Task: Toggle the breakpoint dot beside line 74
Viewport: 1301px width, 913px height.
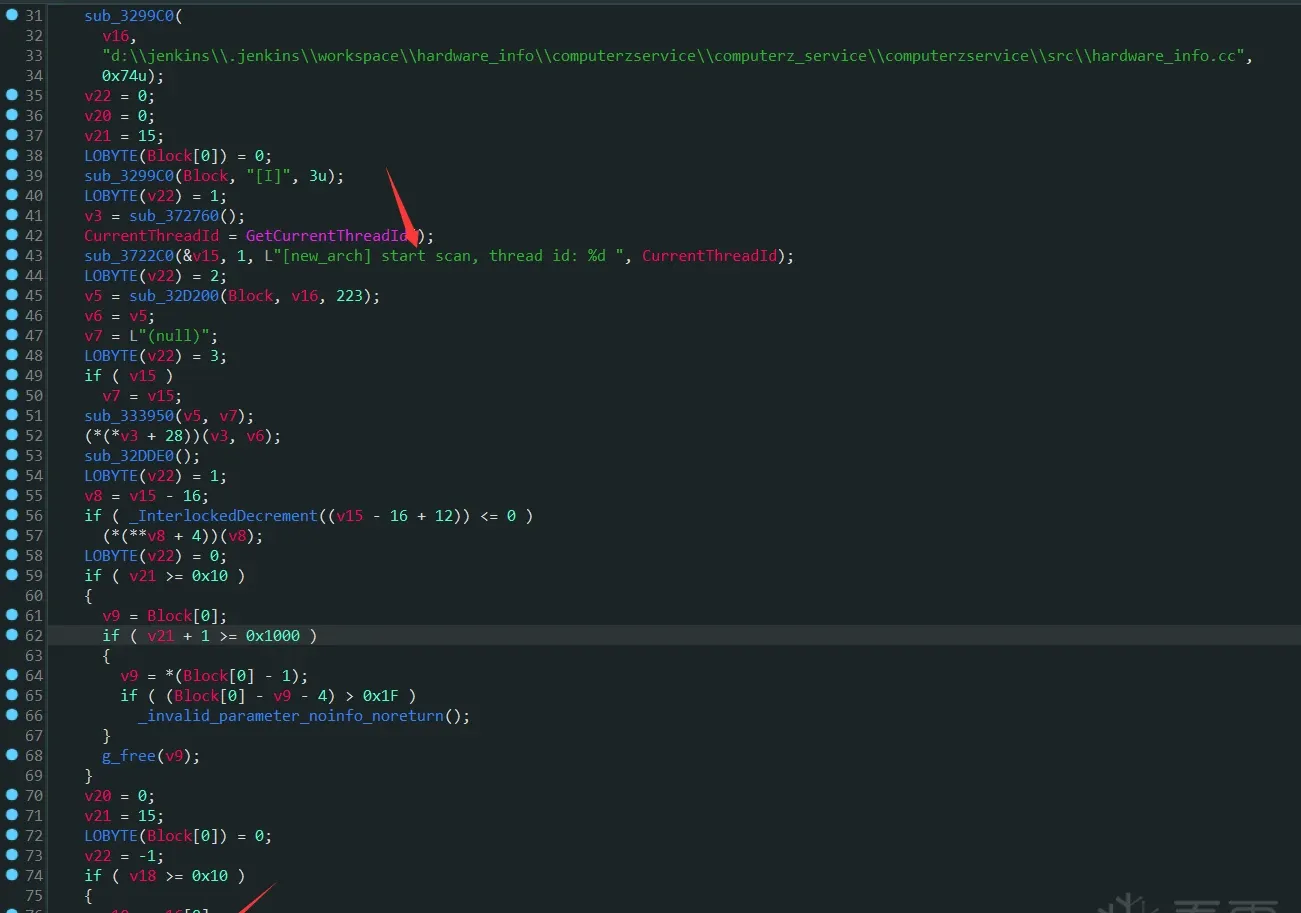Action: [12, 875]
